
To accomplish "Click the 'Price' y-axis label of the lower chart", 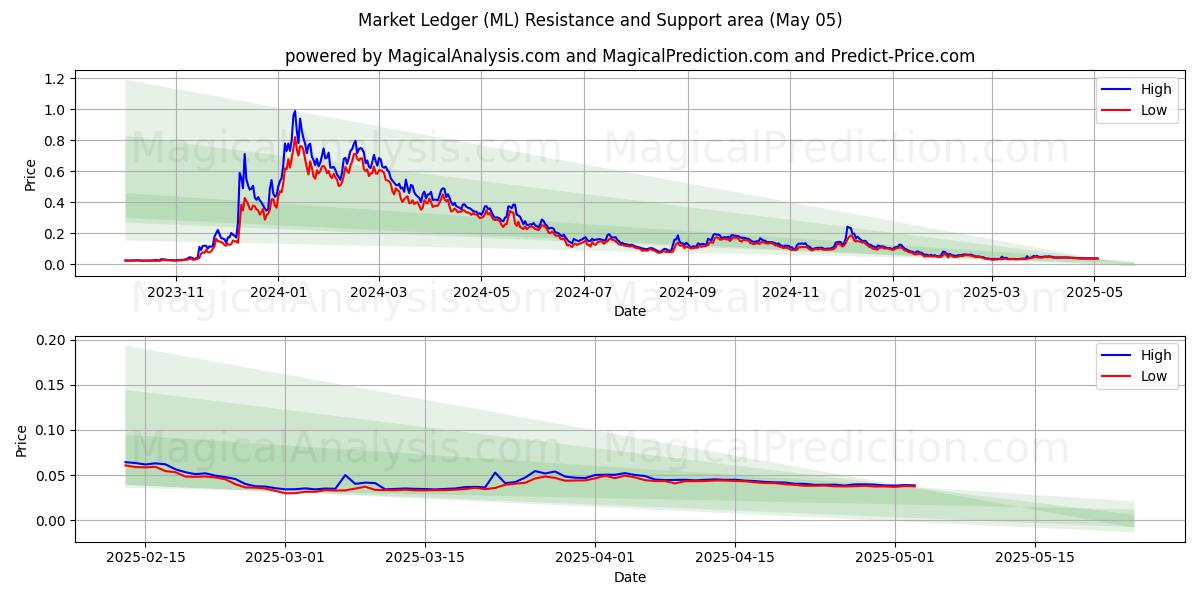I will point(22,440).
